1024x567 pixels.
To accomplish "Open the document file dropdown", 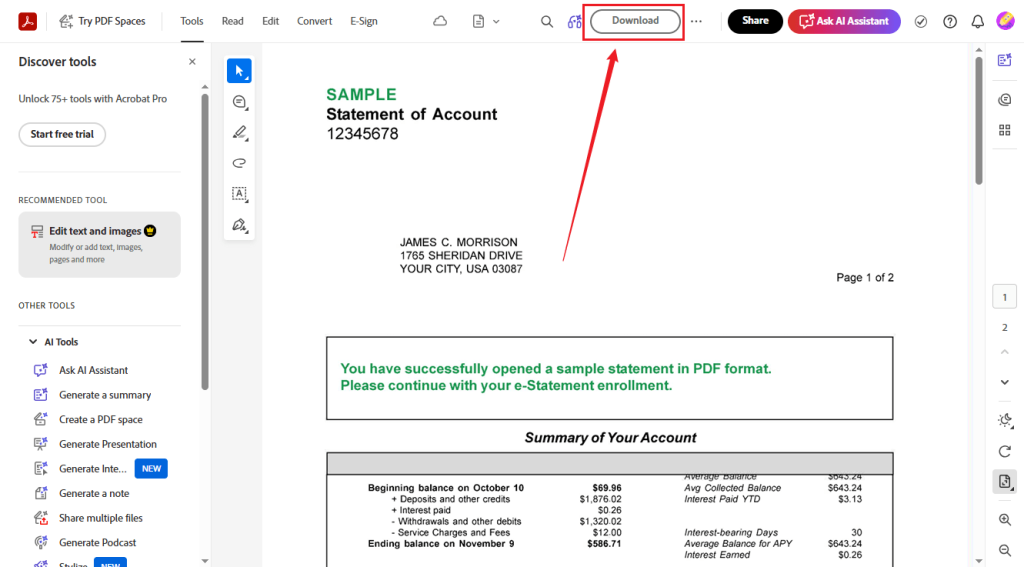I will coord(486,22).
